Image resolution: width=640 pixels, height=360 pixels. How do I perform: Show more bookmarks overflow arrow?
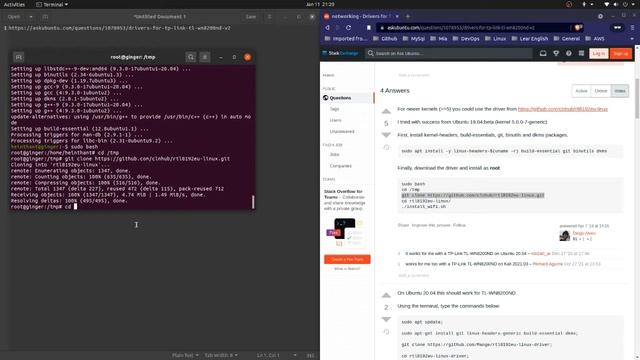(x=632, y=39)
